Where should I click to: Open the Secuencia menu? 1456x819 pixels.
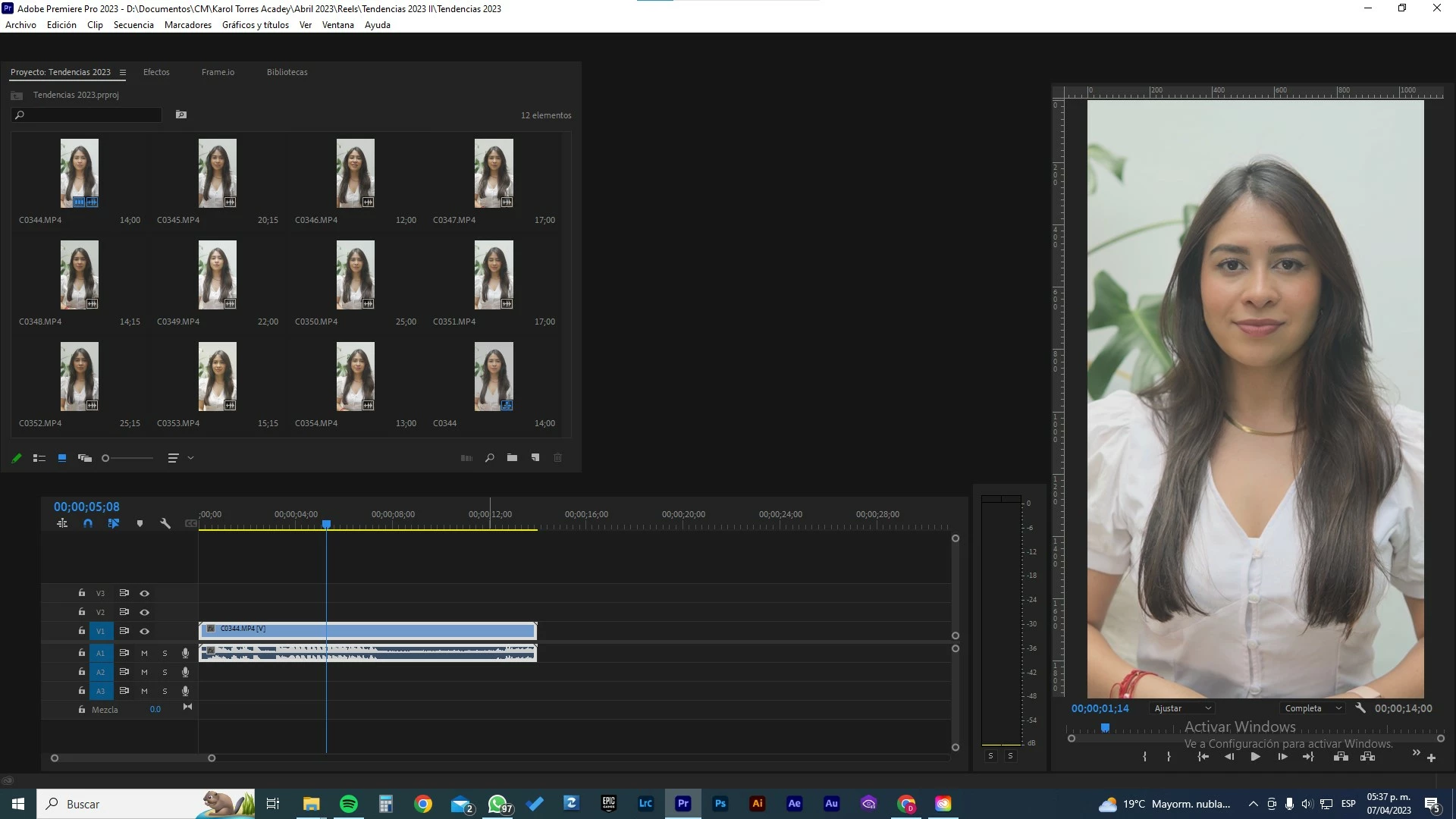(133, 25)
